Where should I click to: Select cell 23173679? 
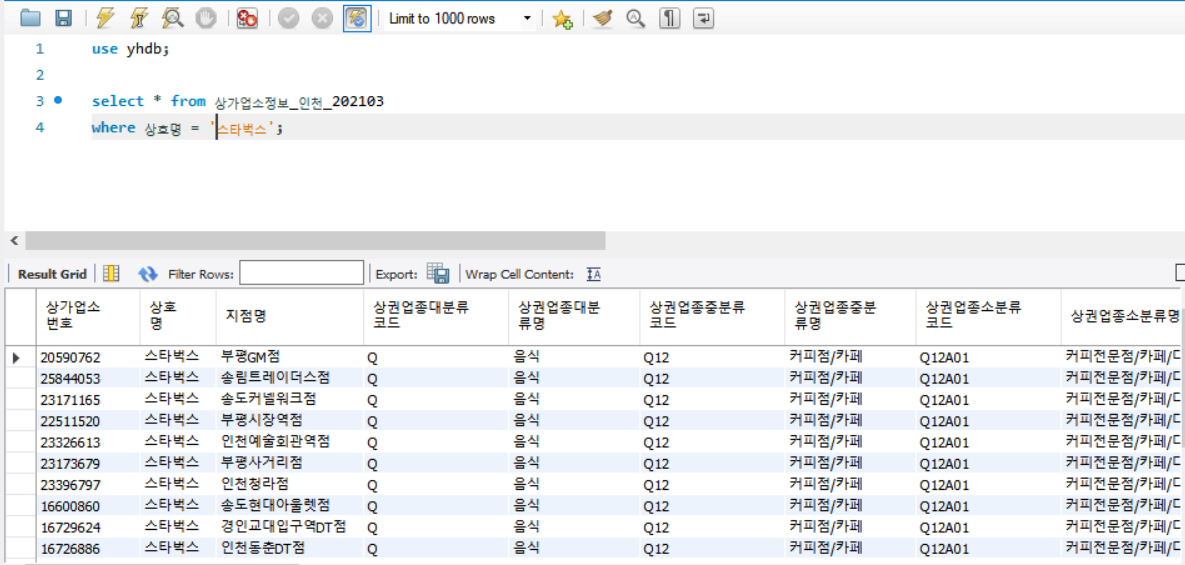pos(87,463)
